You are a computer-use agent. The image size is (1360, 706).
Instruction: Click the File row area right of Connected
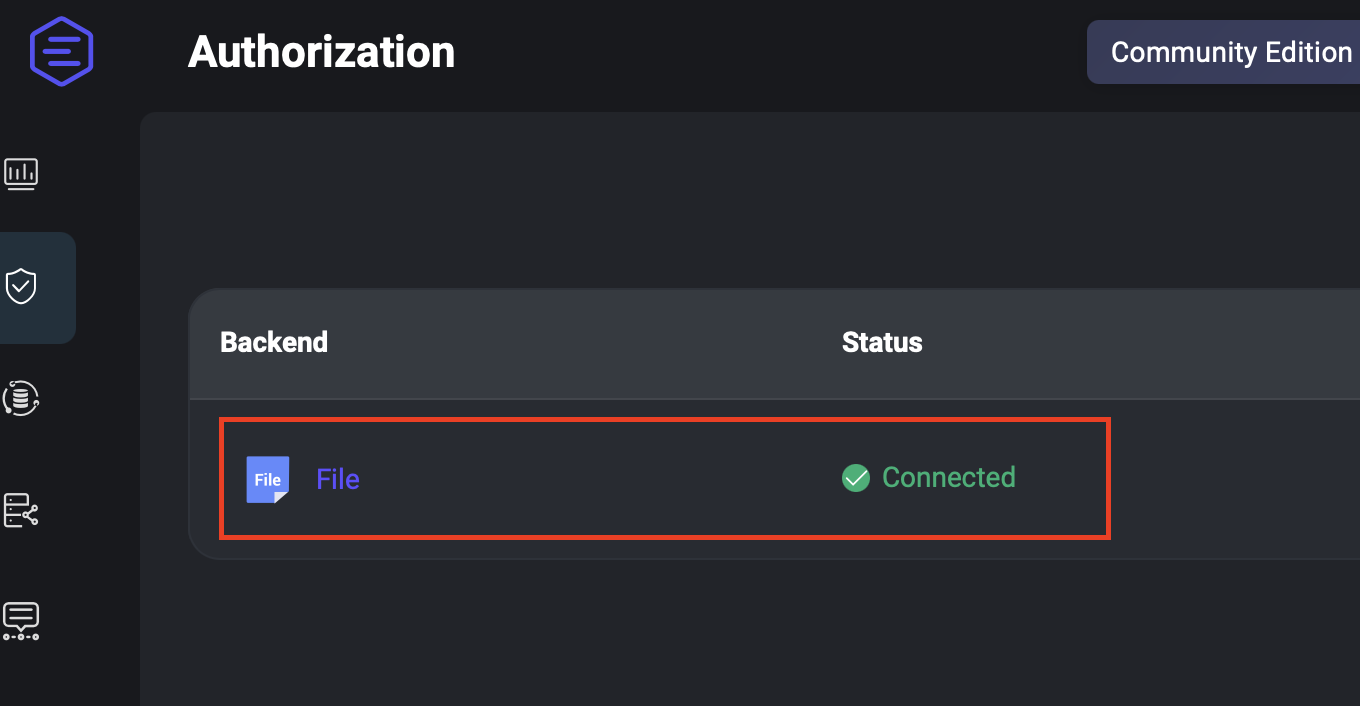[1230, 479]
